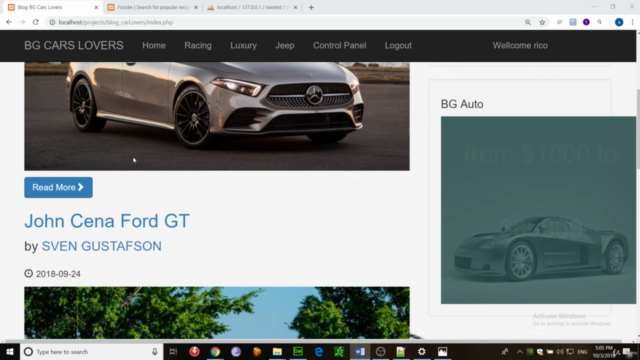Open the Jeep category

click(x=284, y=45)
